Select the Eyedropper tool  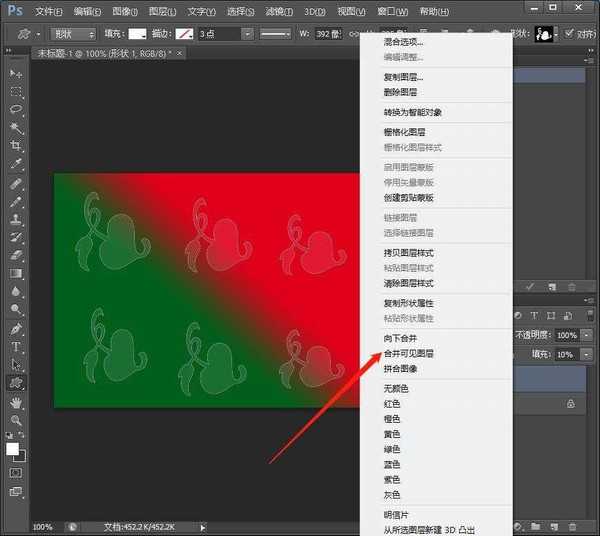[16, 164]
